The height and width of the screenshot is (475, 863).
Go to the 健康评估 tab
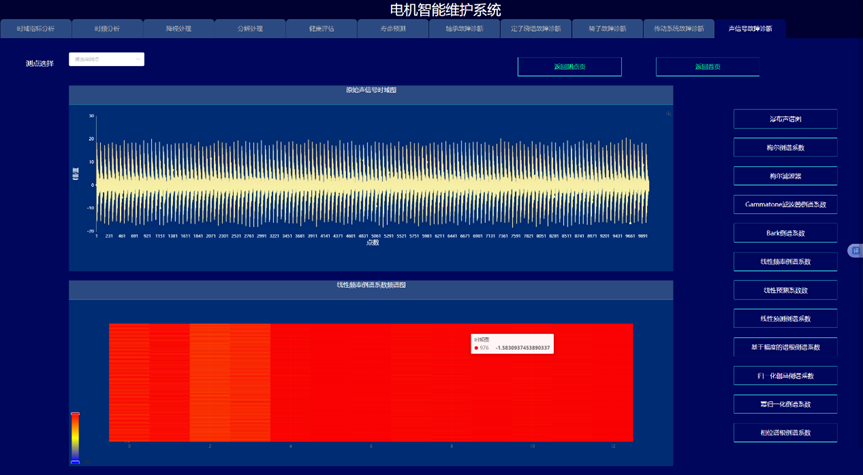(322, 29)
